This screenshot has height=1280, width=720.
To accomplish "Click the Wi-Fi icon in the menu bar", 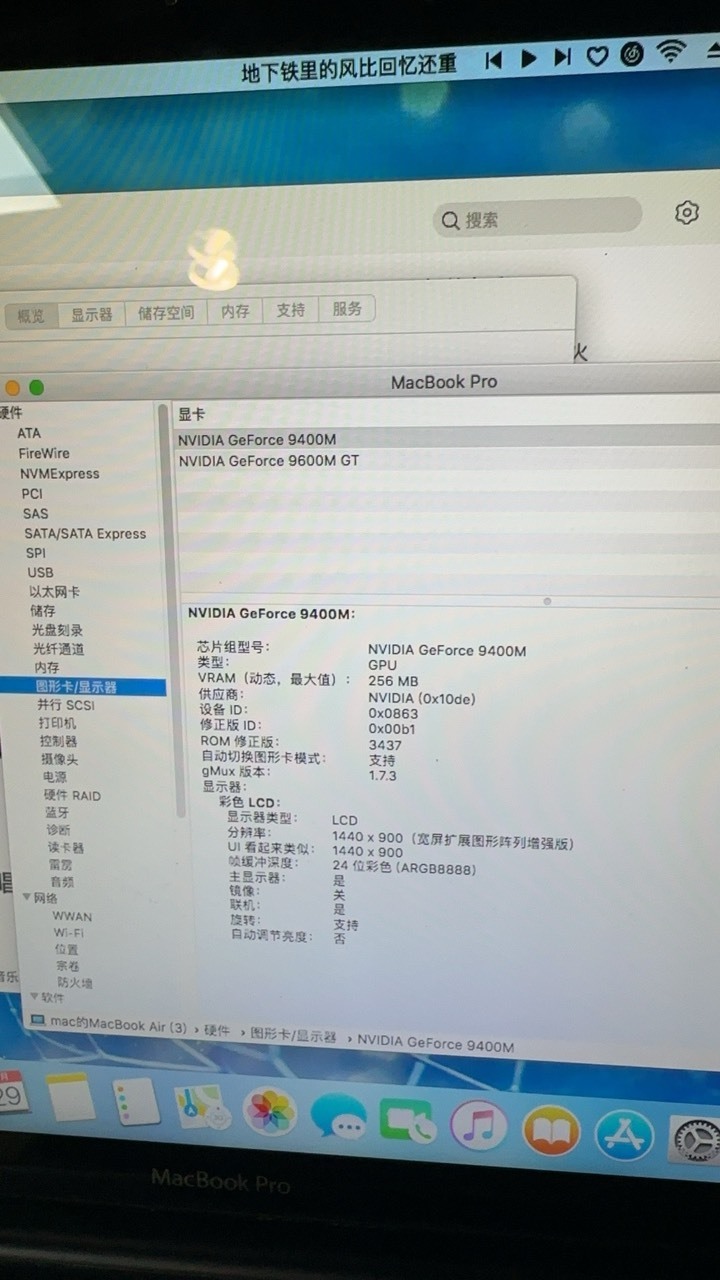I will point(673,51).
